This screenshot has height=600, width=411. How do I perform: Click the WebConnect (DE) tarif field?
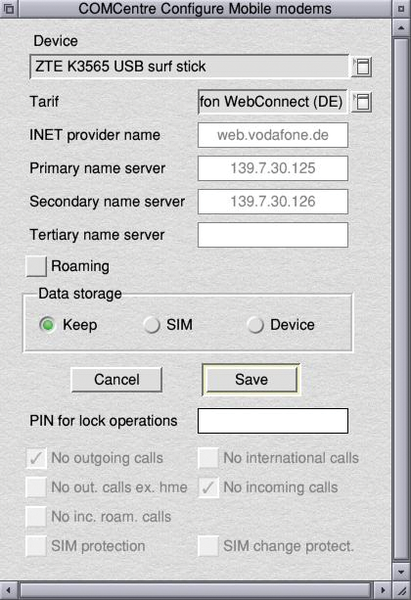click(x=272, y=102)
